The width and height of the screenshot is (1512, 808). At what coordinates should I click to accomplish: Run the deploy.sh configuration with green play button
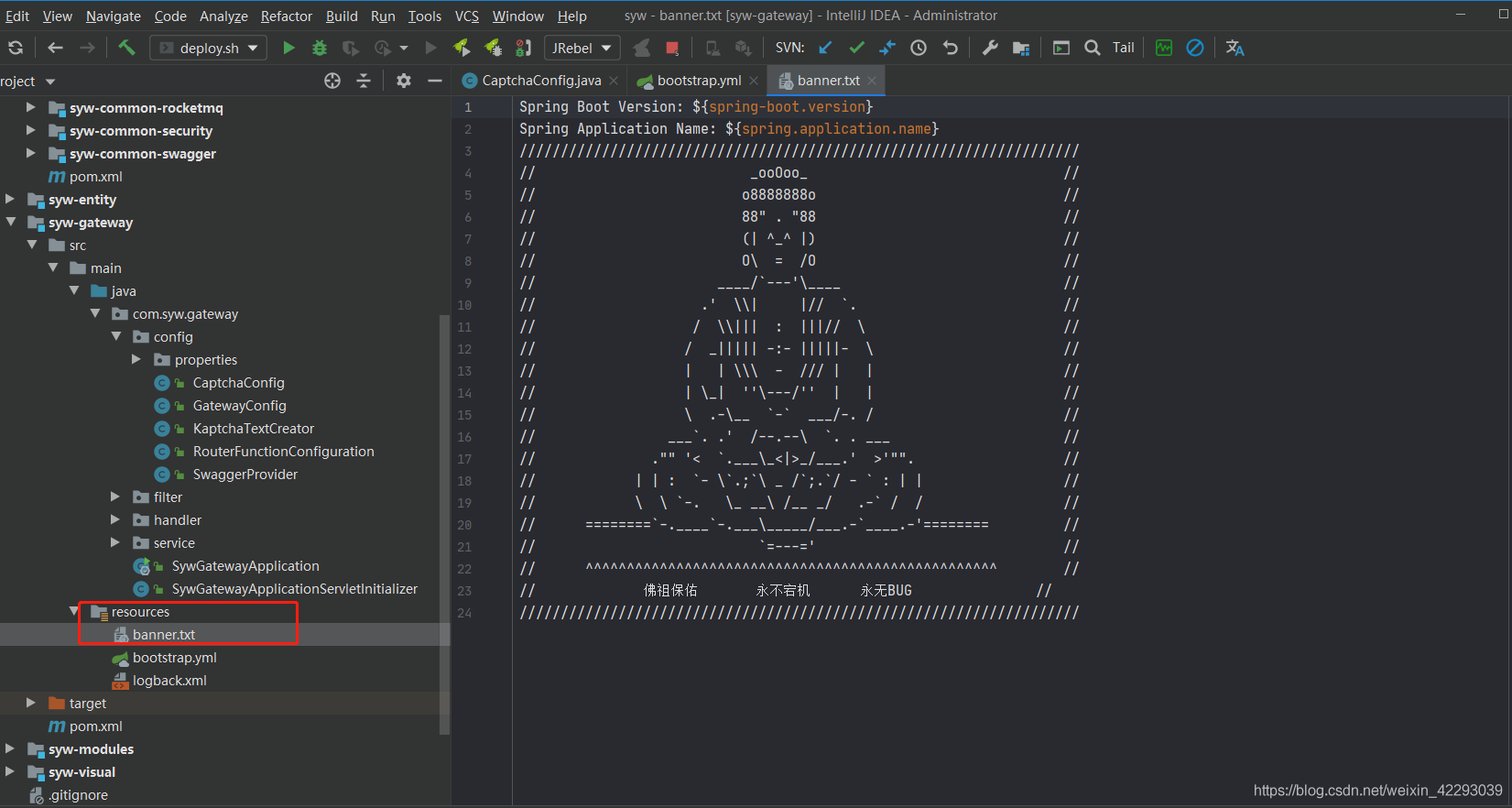pyautogui.click(x=288, y=48)
